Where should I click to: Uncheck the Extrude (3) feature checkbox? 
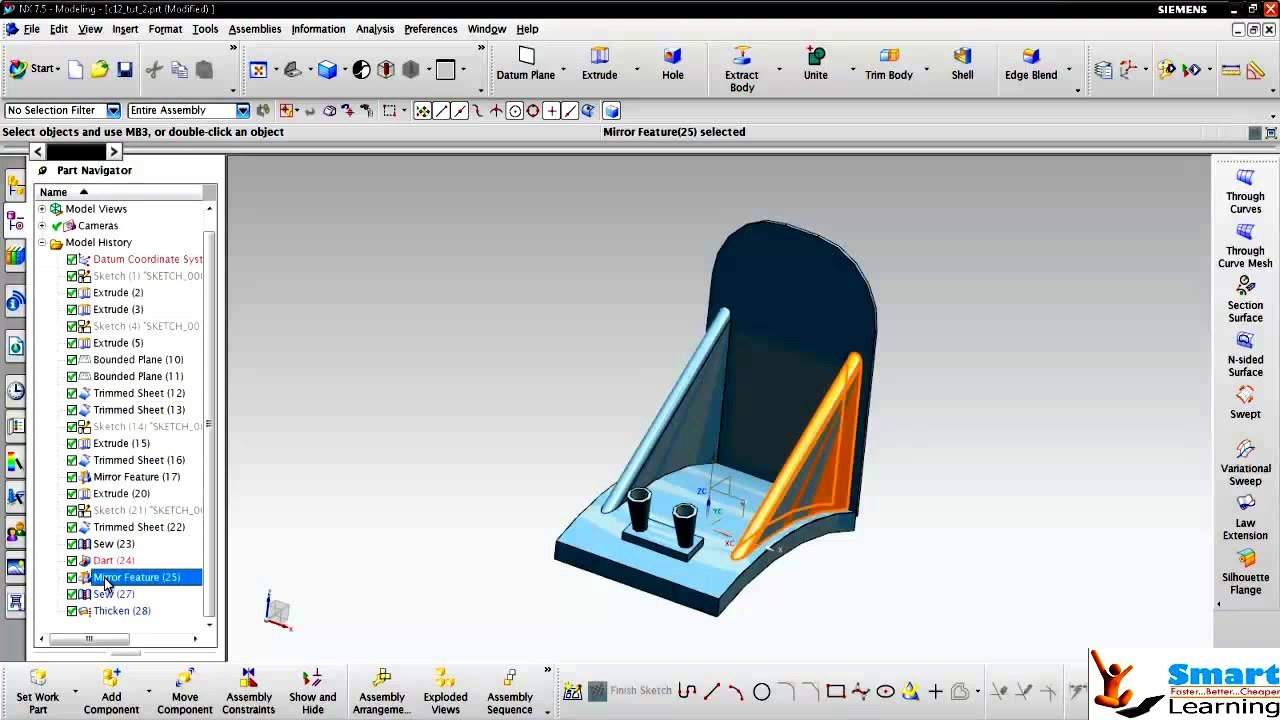pyautogui.click(x=72, y=310)
